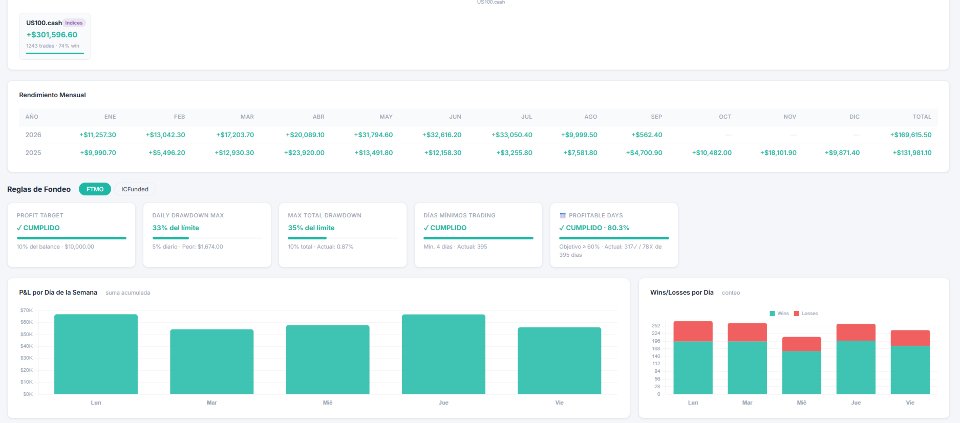Click the 2026 May value +$31,794.60
The image size is (960, 423).
pos(373,135)
